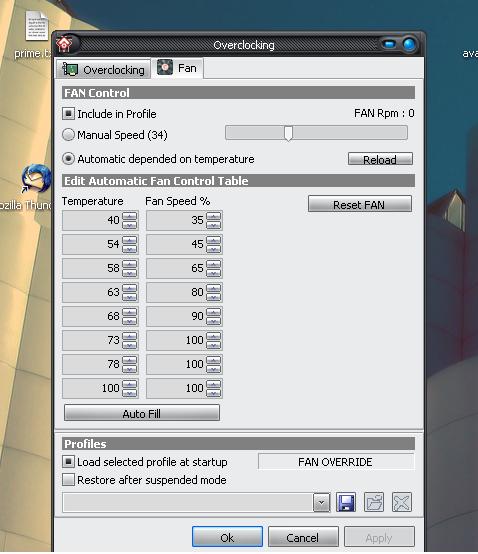This screenshot has height=554, width=478.
Task: Click the open profile folder icon
Action: click(x=374, y=502)
